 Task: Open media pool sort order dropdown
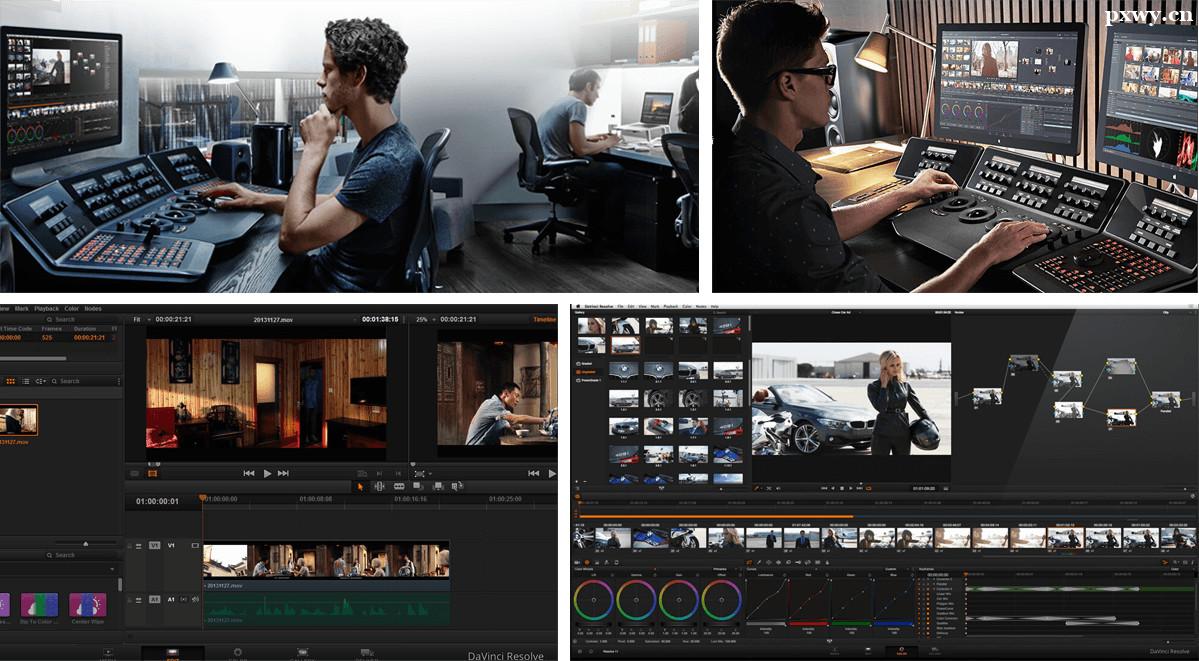[x=41, y=381]
